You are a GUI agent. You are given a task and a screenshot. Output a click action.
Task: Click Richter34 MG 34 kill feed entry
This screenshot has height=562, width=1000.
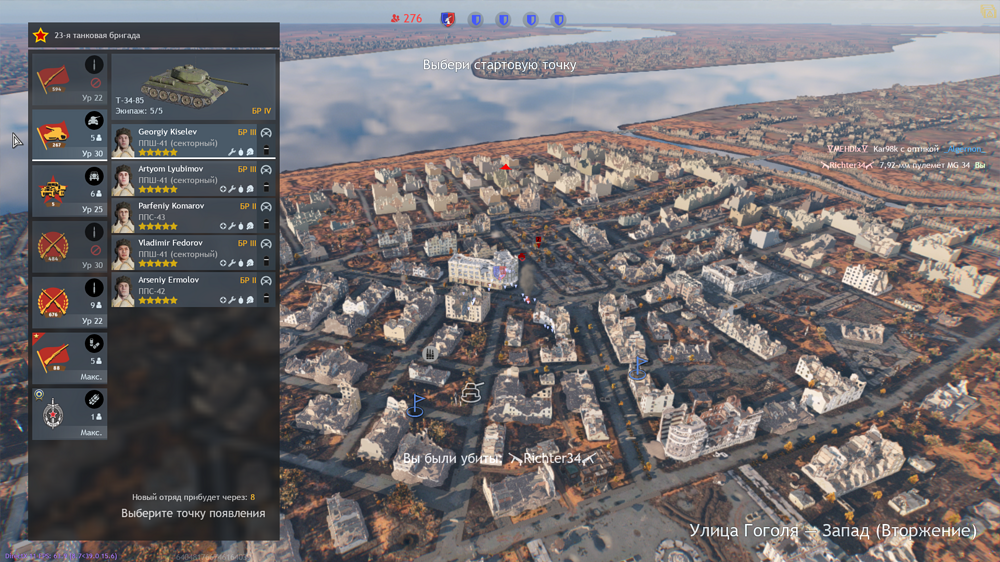[x=903, y=165]
